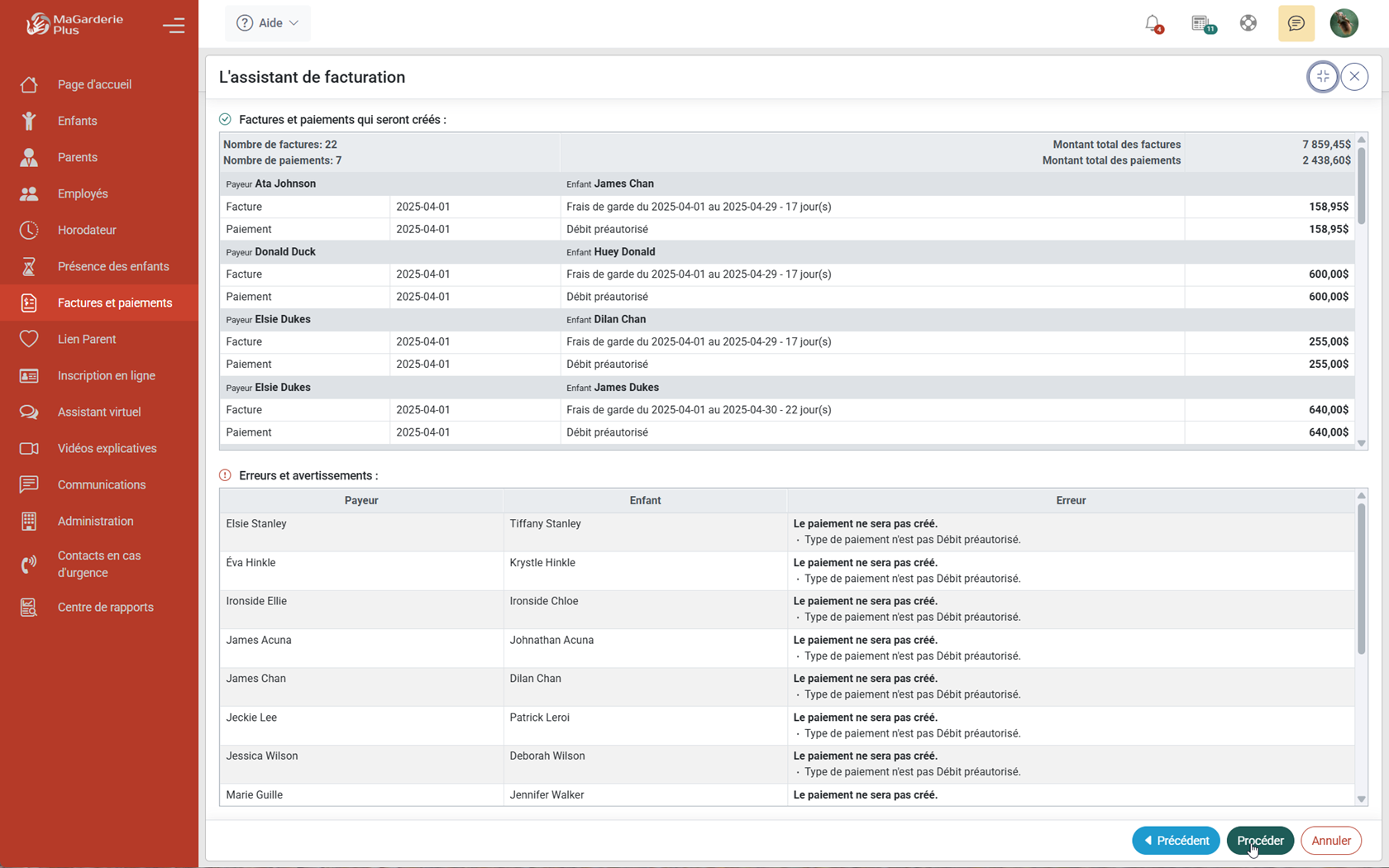The height and width of the screenshot is (868, 1389).
Task: Expand the Aide help dropdown
Action: click(268, 23)
